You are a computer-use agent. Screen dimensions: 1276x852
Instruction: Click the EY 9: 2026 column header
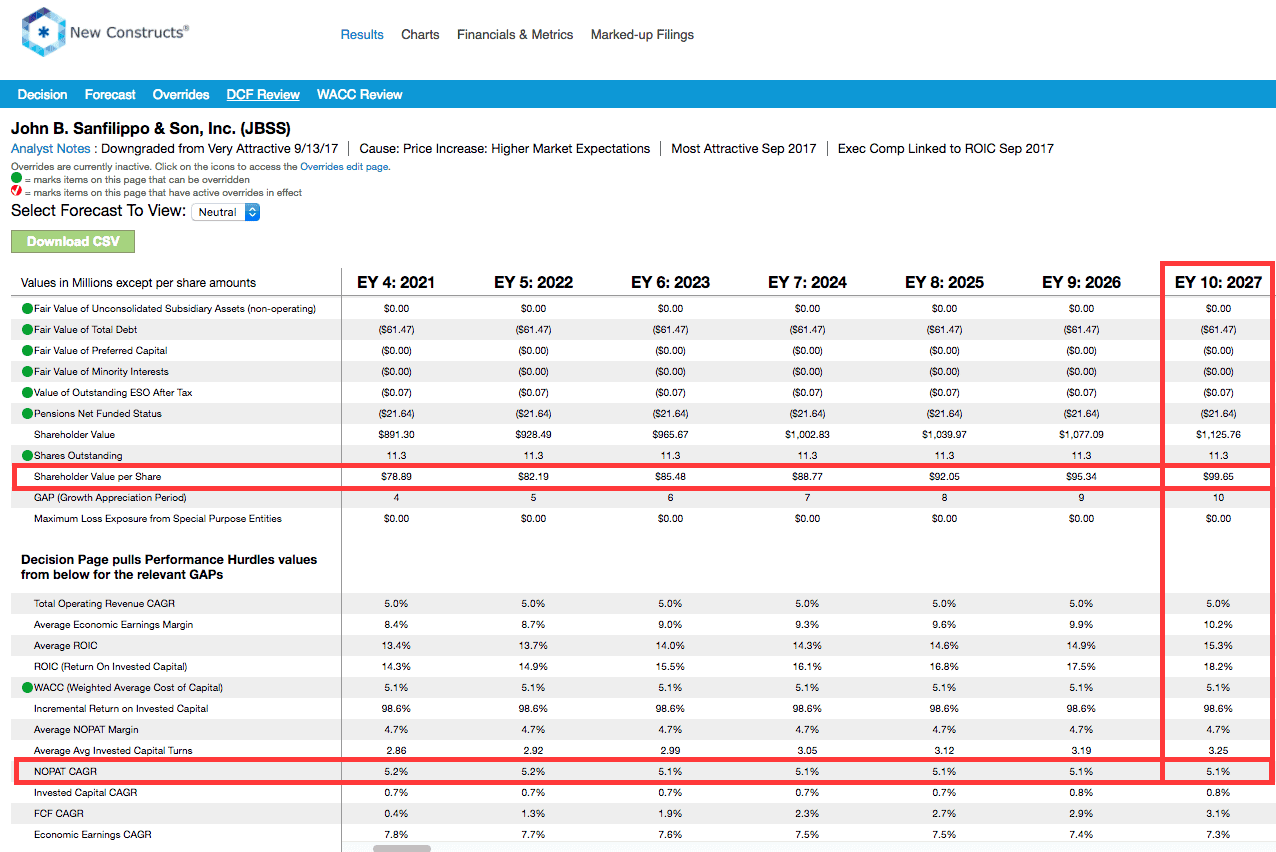[1081, 282]
